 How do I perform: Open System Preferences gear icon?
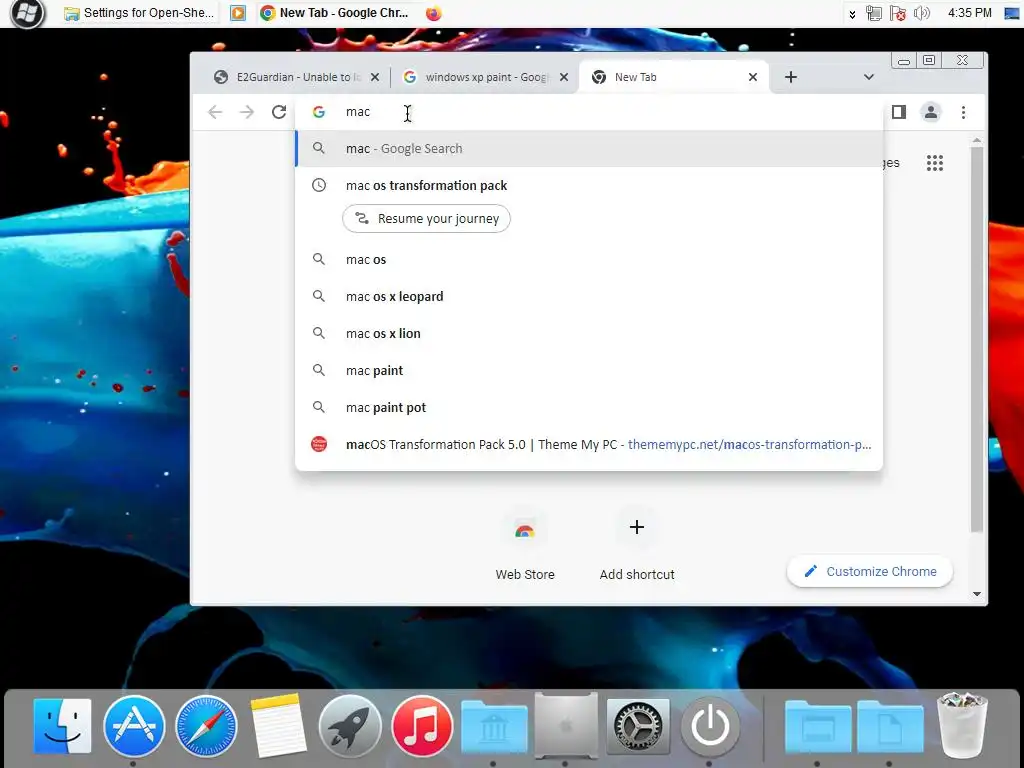[638, 726]
